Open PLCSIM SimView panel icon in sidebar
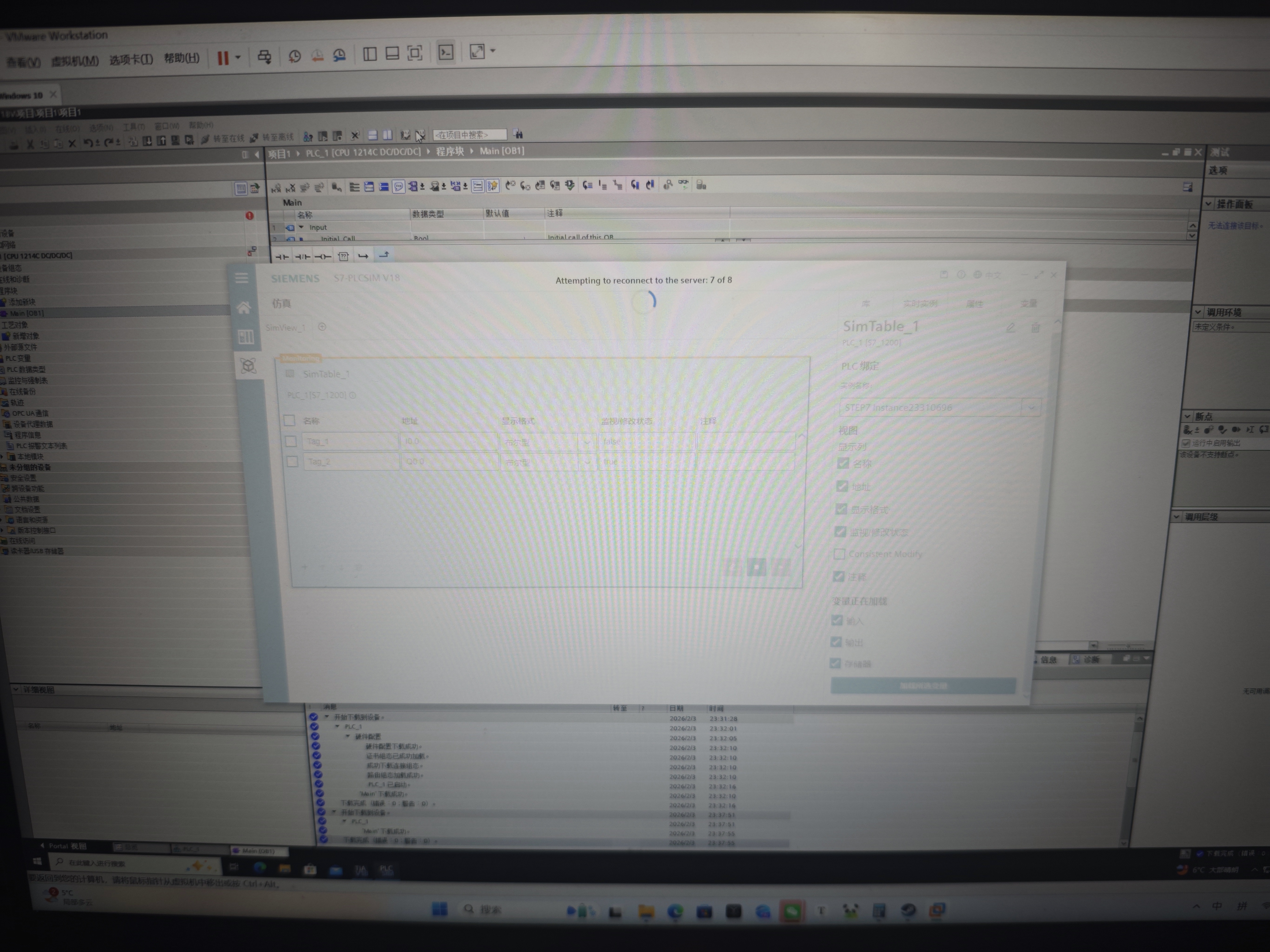The height and width of the screenshot is (952, 1270). [246, 337]
